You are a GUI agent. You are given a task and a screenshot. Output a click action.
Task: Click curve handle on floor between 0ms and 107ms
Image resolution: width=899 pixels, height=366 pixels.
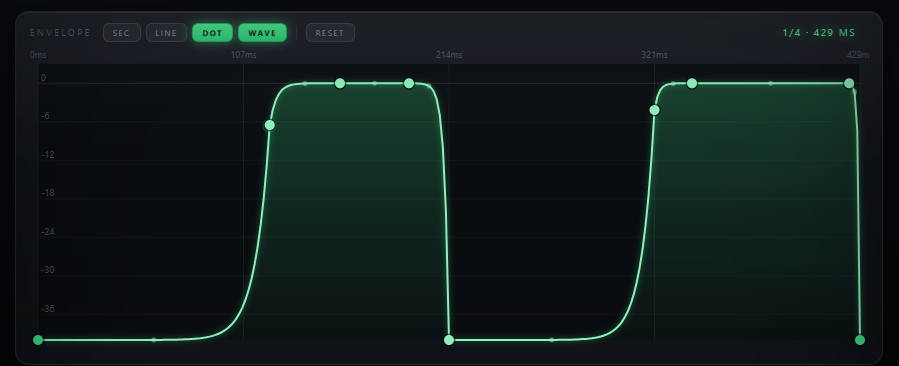[154, 340]
